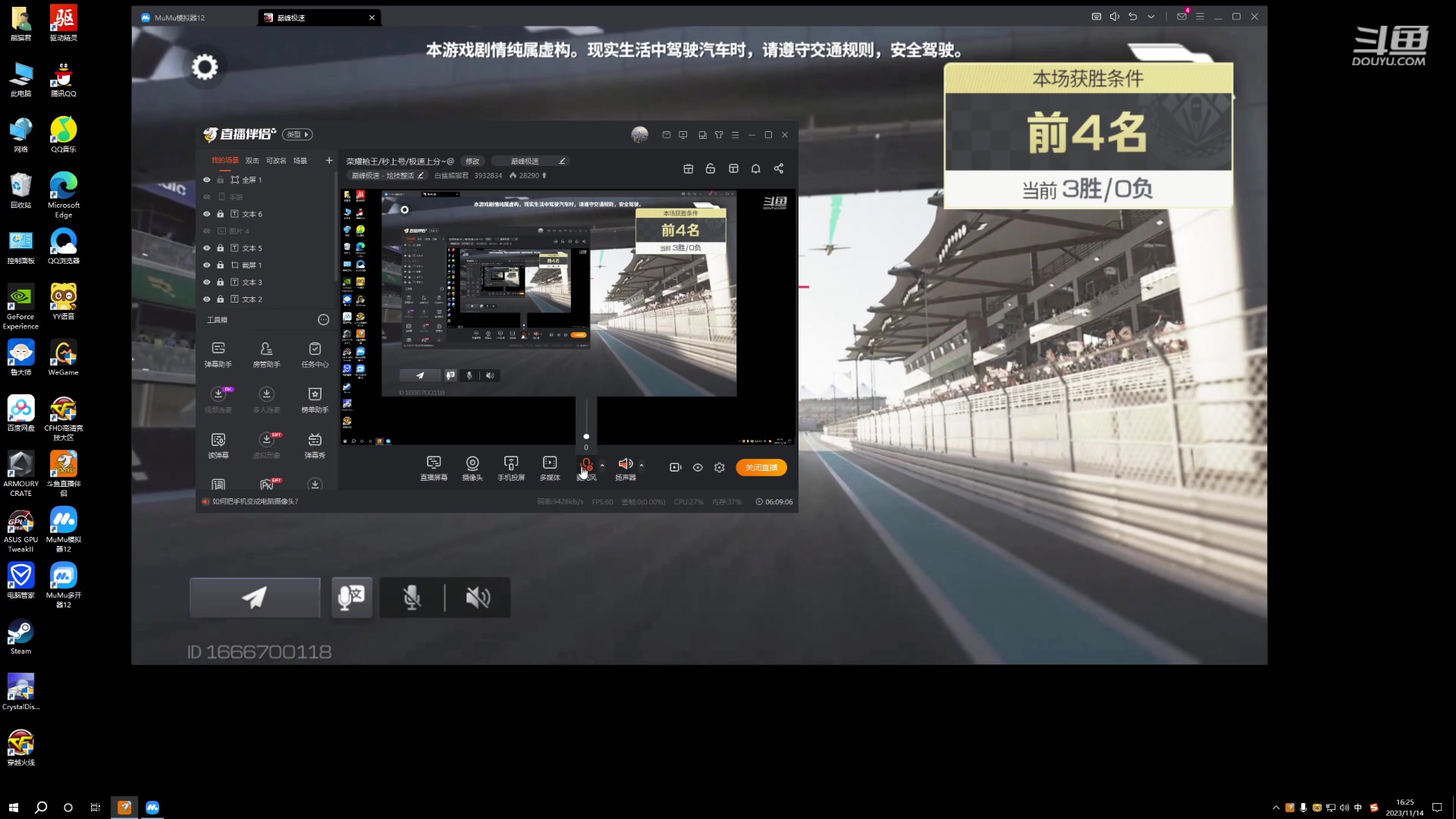Switch to 我的场景 tab
This screenshot has width=1456, height=819.
(224, 160)
